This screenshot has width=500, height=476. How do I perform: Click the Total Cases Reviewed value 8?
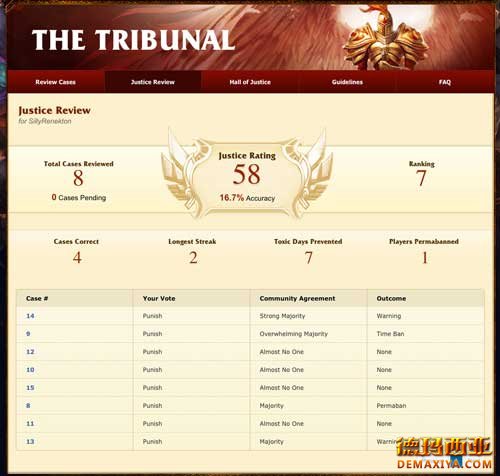point(78,178)
